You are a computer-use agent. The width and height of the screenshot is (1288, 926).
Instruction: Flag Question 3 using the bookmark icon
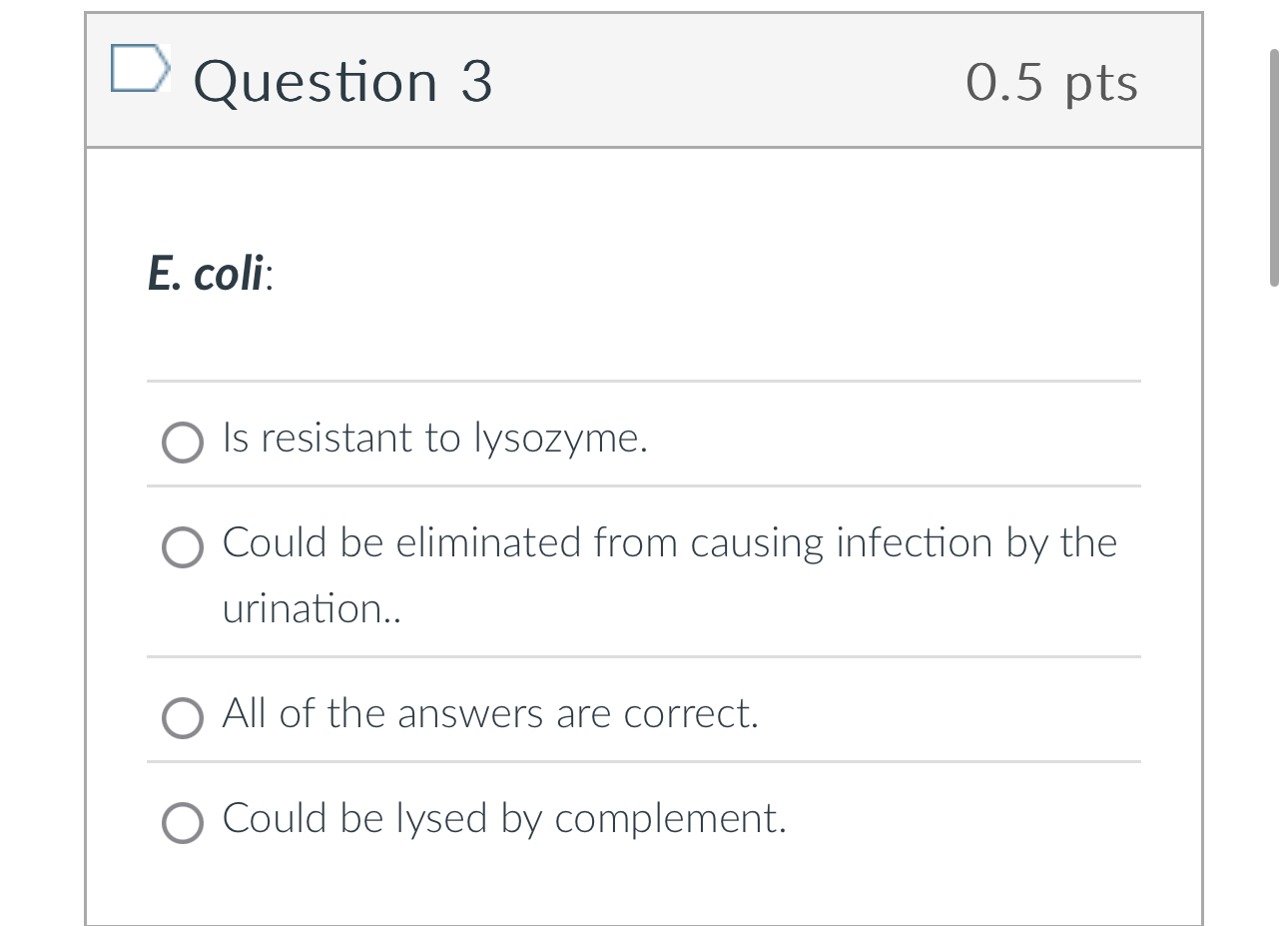(138, 69)
